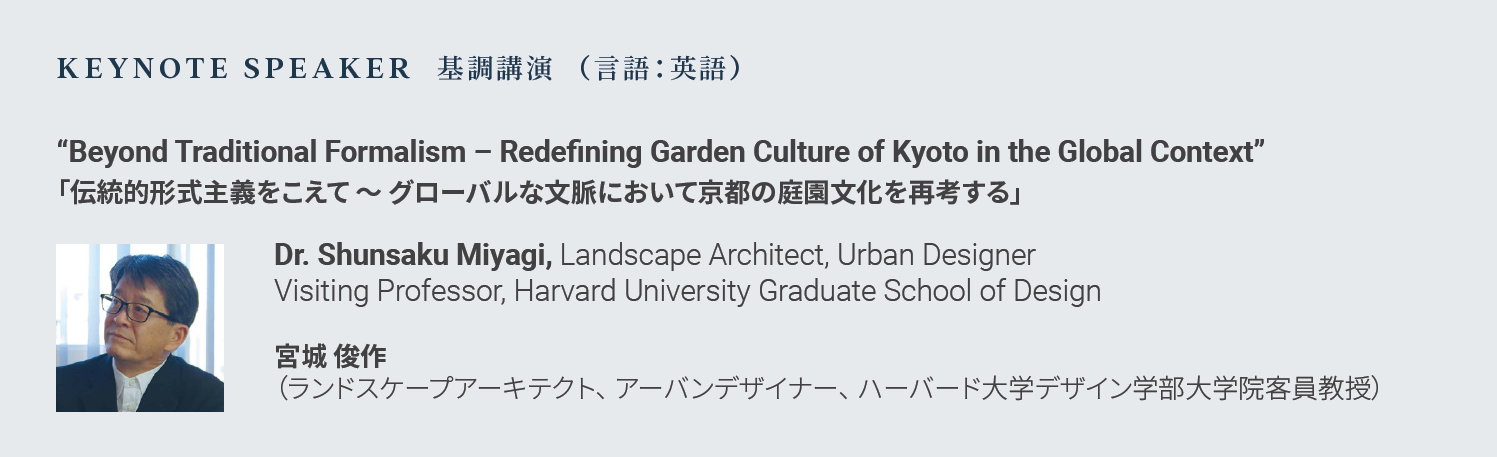
Task: Click the "KEYNOTE SPEAKER" heading
Action: (235, 69)
